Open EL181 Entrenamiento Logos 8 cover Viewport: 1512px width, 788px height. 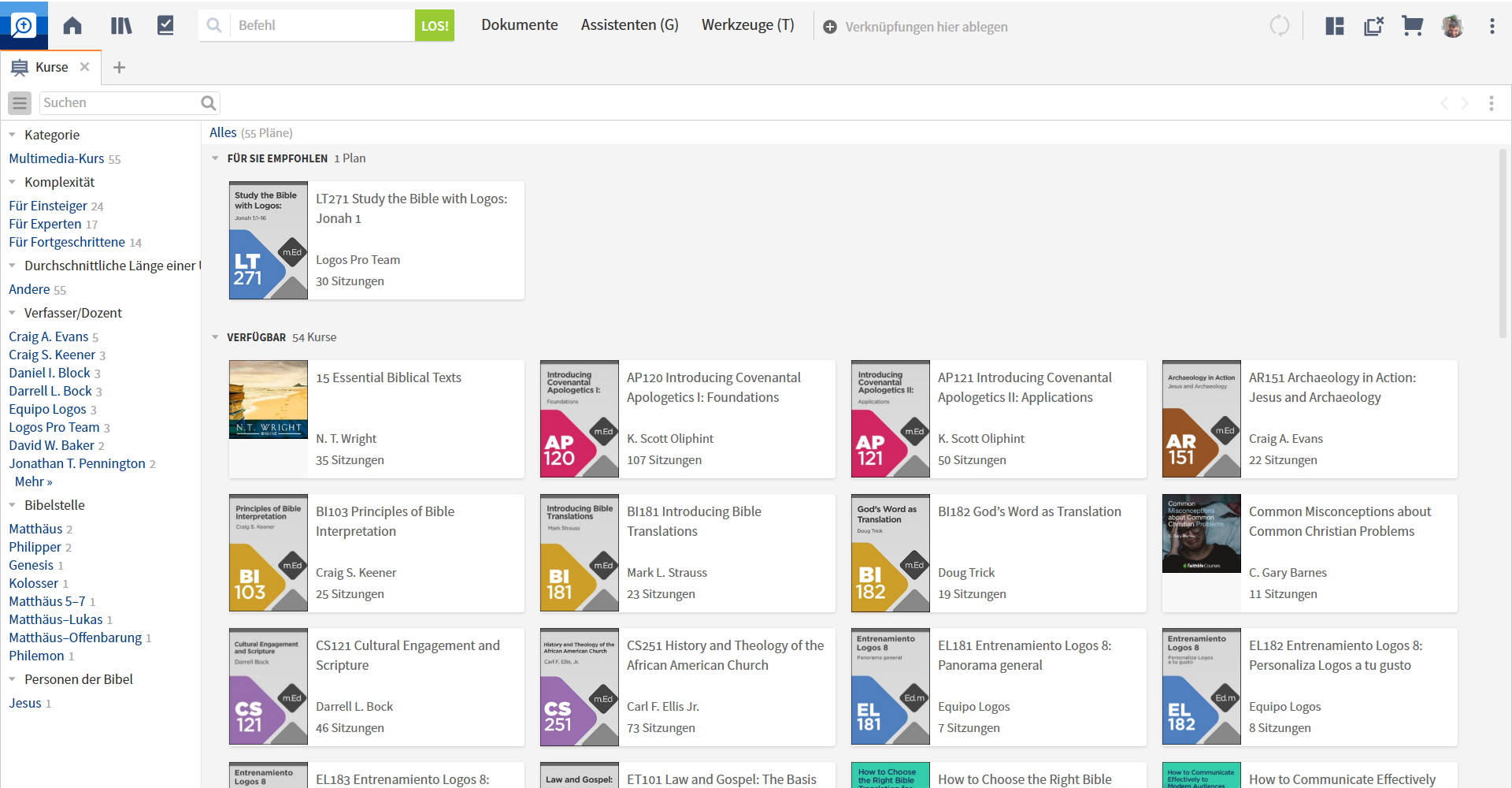point(891,687)
